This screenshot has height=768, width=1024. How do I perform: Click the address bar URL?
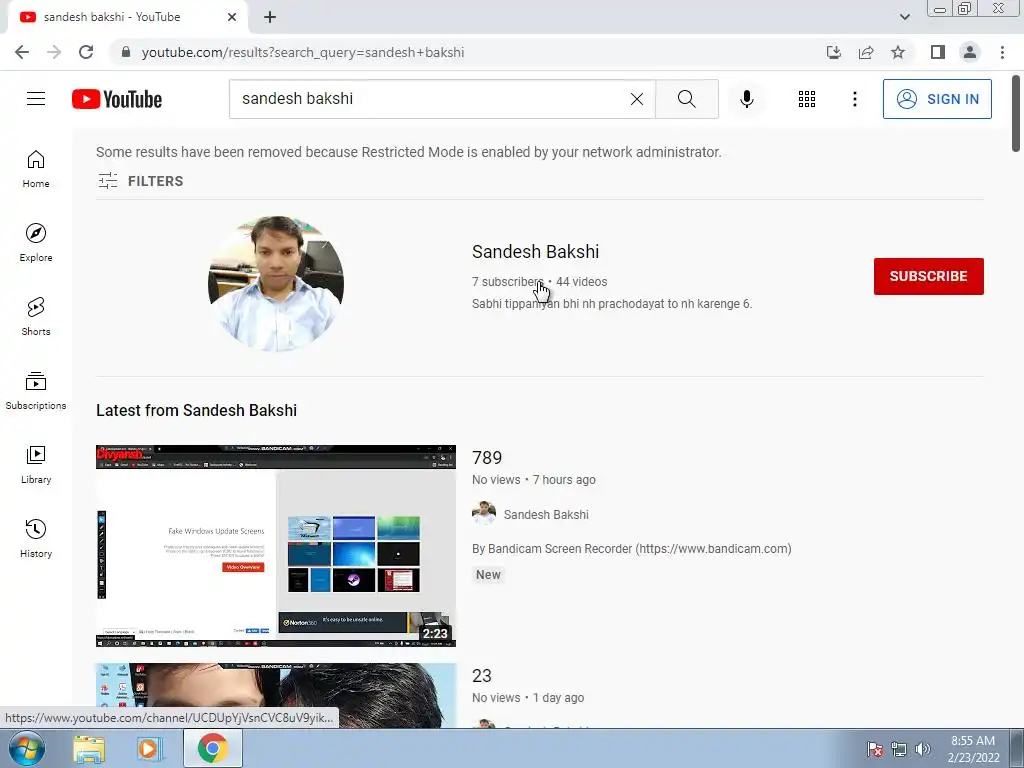click(302, 52)
